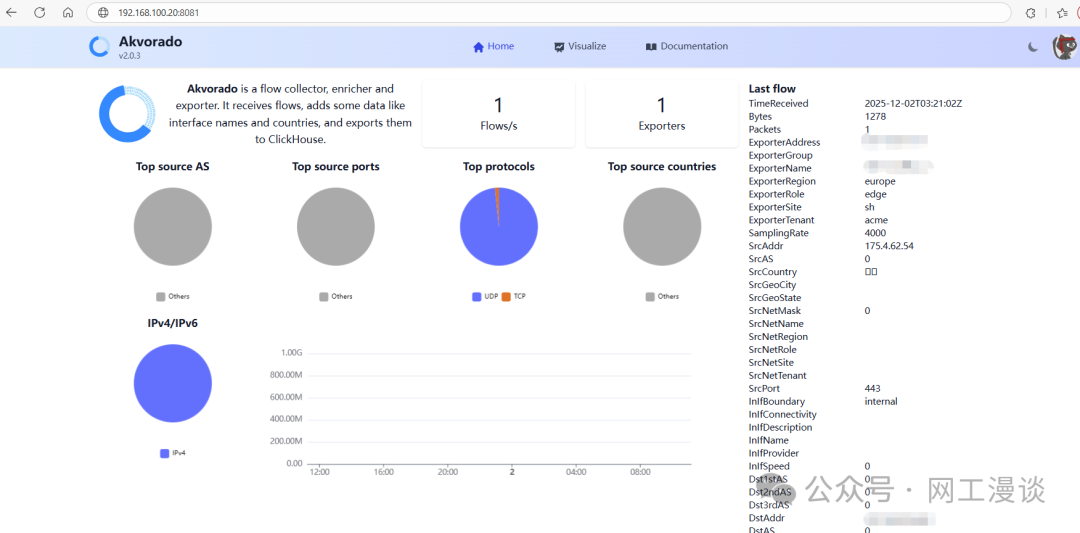Click the 1.00G axis label on traffic graph

(291, 353)
